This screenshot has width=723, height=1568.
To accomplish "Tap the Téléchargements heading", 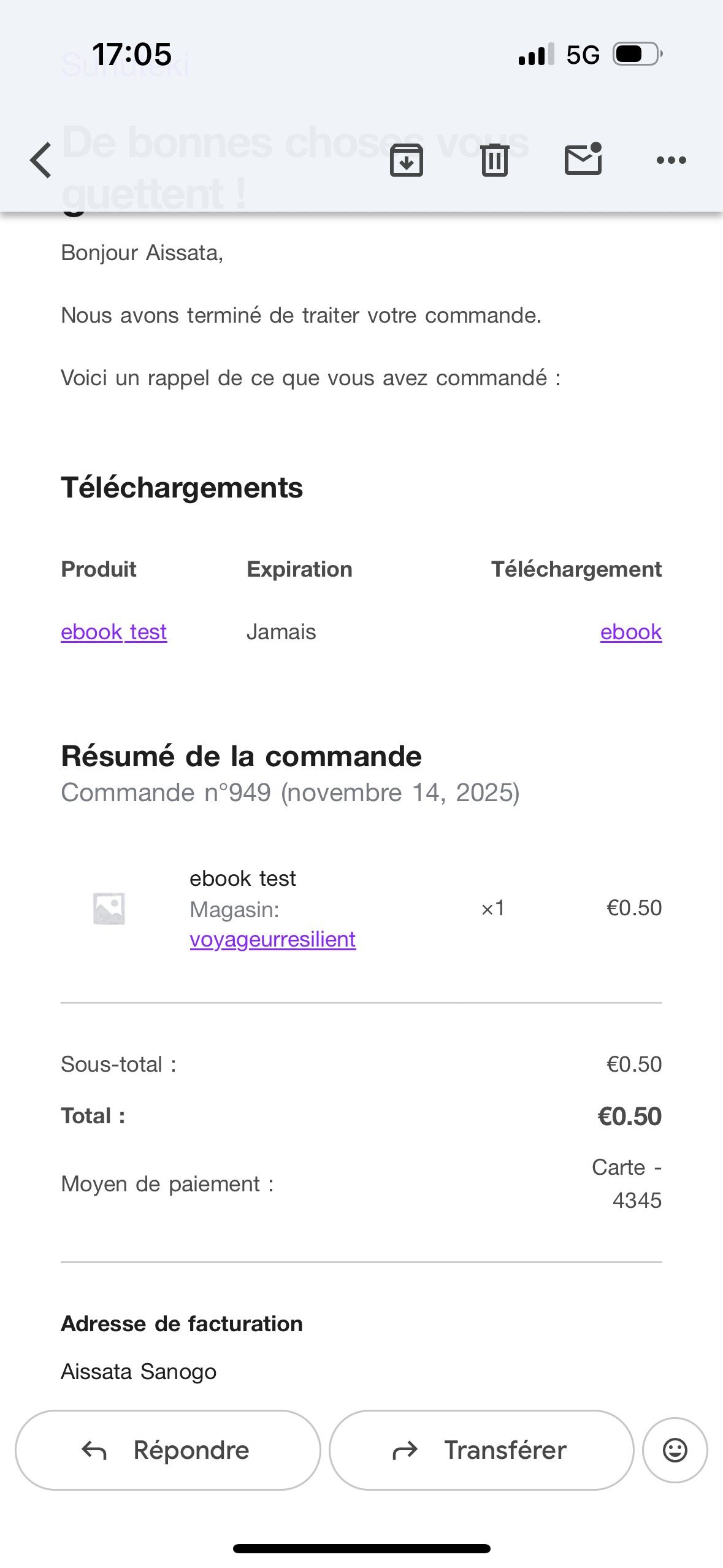I will (182, 488).
